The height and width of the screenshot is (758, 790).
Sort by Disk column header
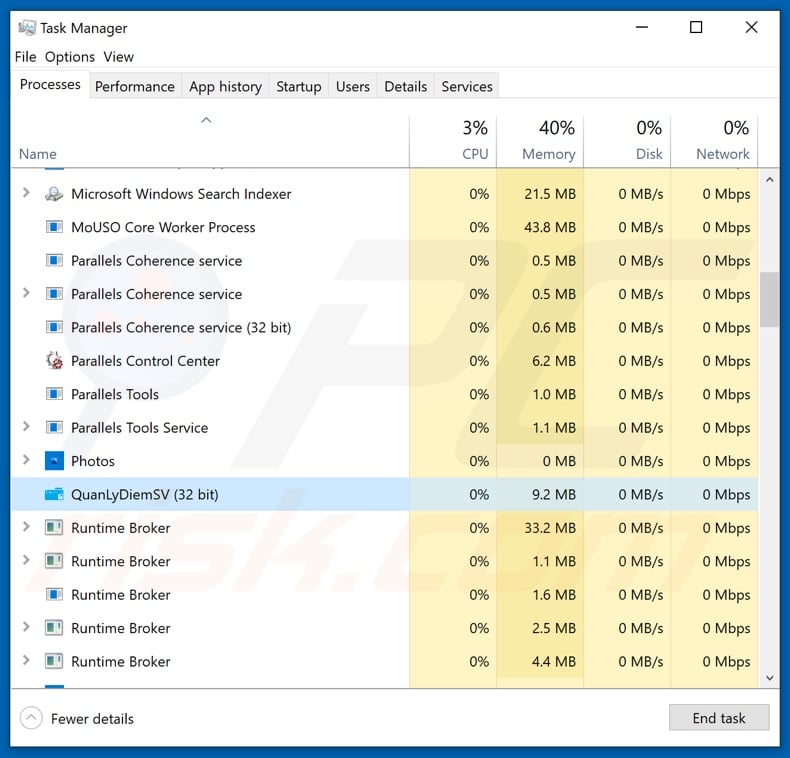[x=627, y=142]
